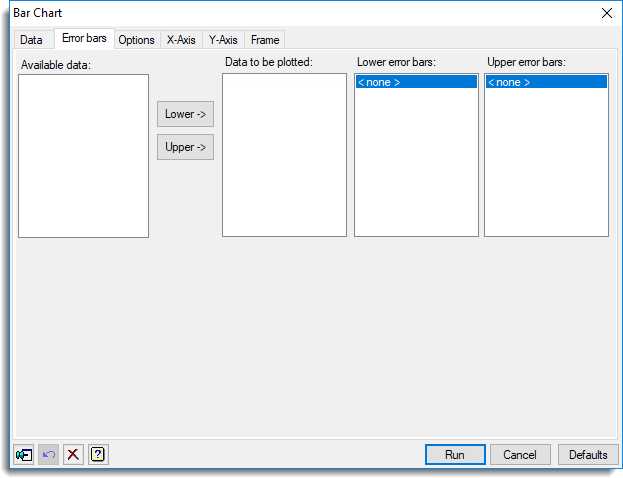Click inside the Data to be plotted list
This screenshot has width=623, height=478.
[284, 156]
